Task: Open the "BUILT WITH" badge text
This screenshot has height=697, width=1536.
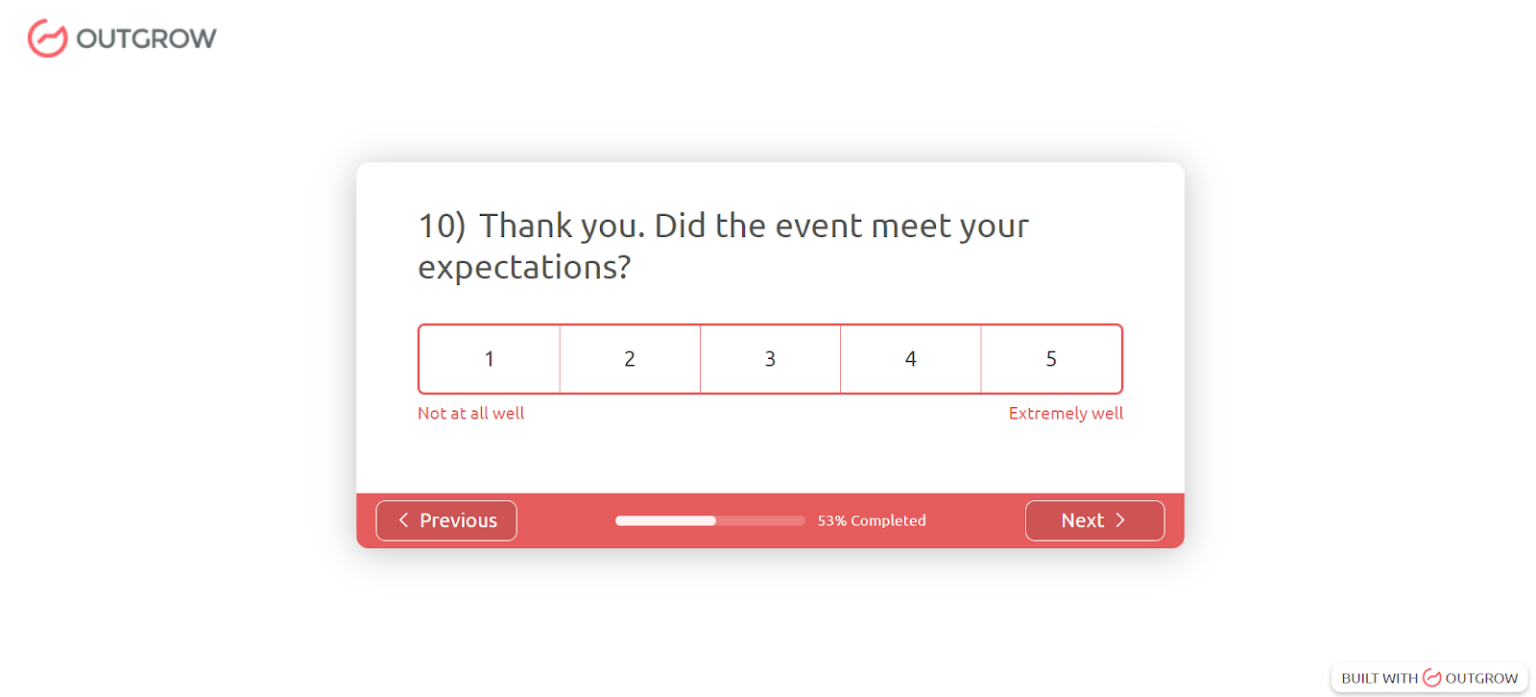Action: pyautogui.click(x=1379, y=678)
